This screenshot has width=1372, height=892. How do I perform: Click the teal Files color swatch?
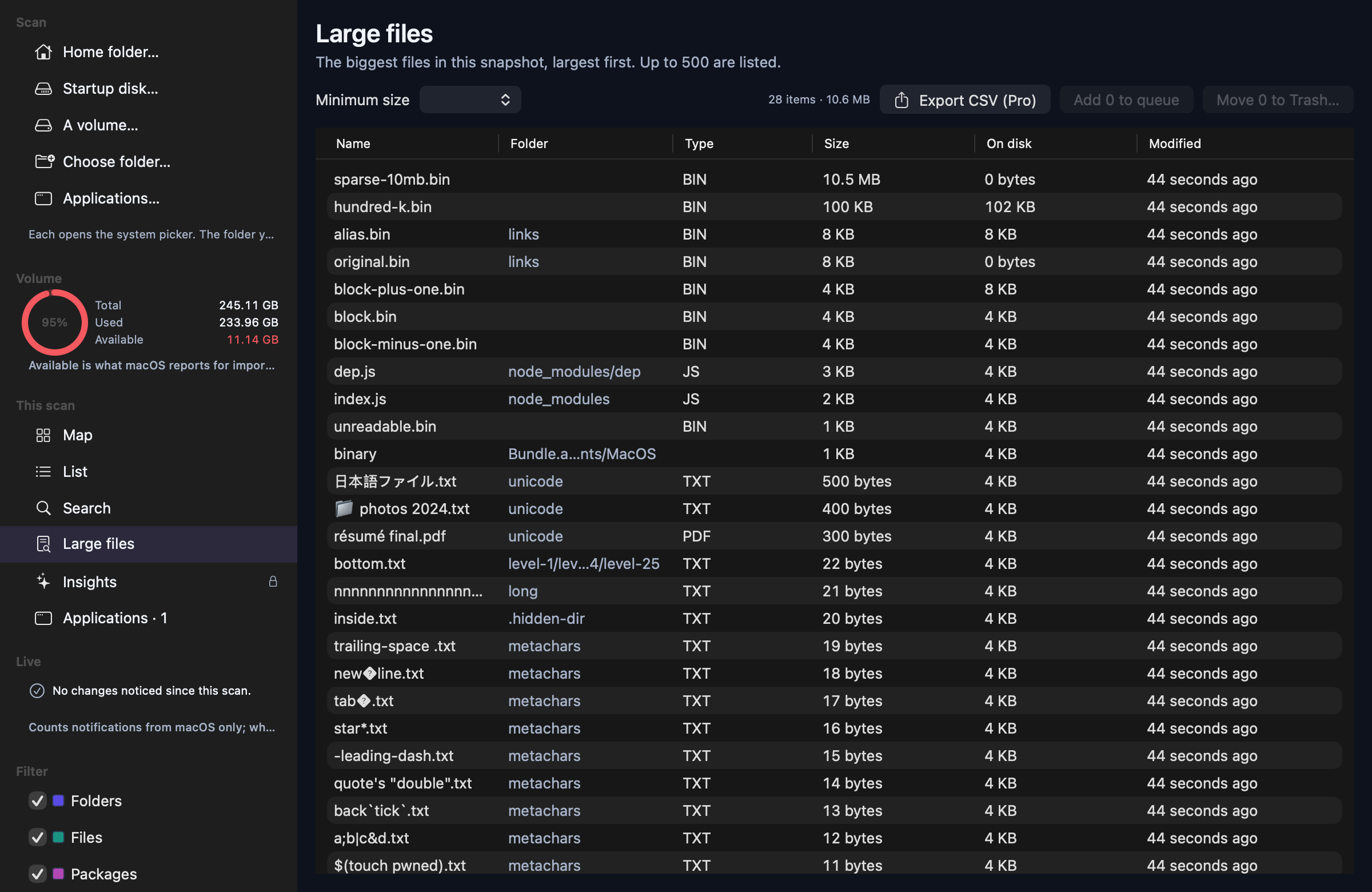(58, 837)
